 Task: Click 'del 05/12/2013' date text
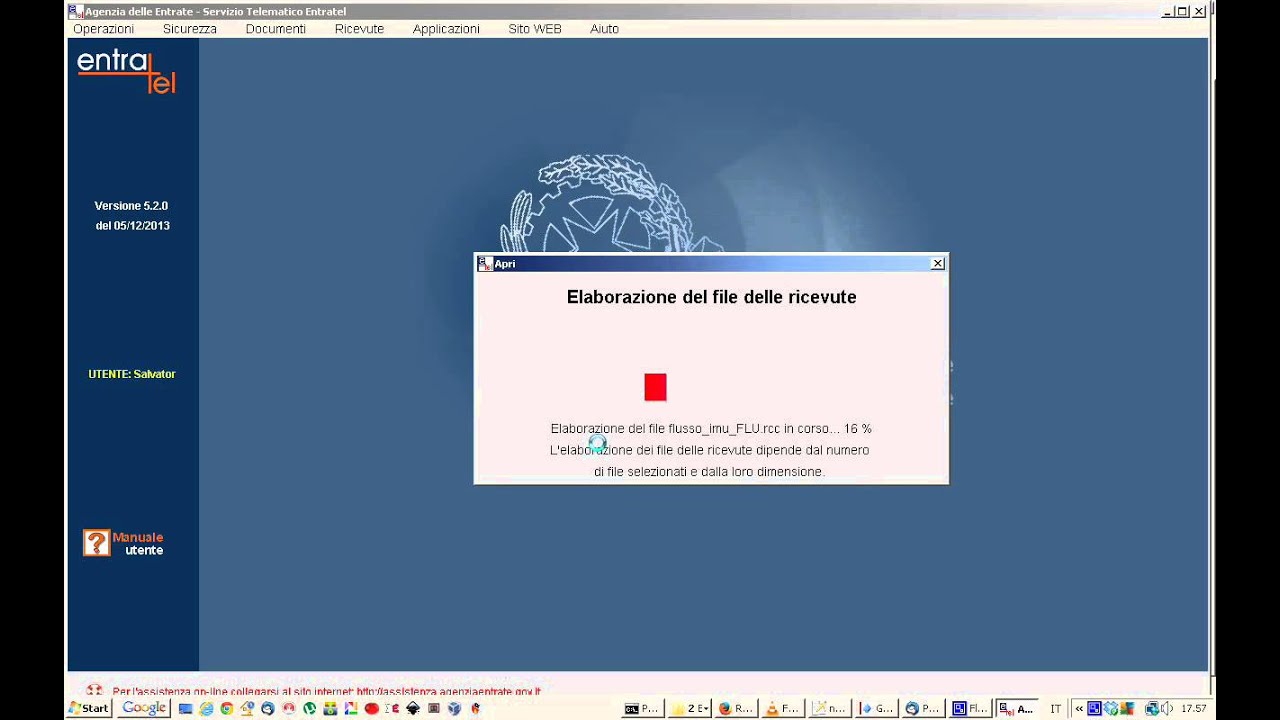(132, 226)
